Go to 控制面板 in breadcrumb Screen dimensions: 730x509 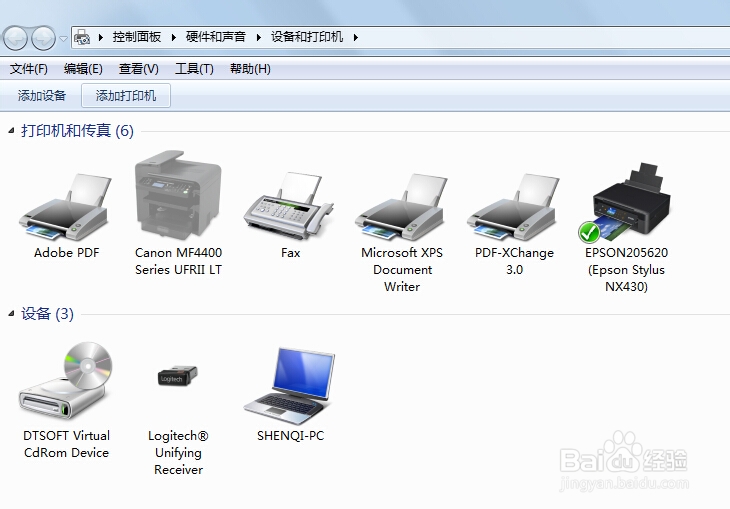click(x=137, y=37)
